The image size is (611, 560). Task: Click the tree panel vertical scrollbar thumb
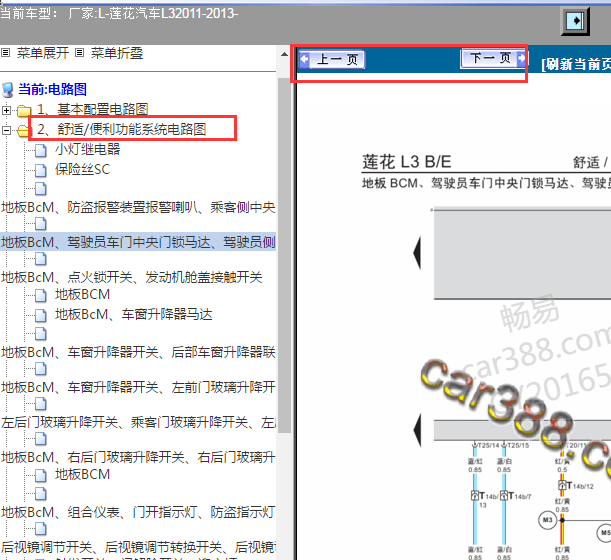(284, 255)
